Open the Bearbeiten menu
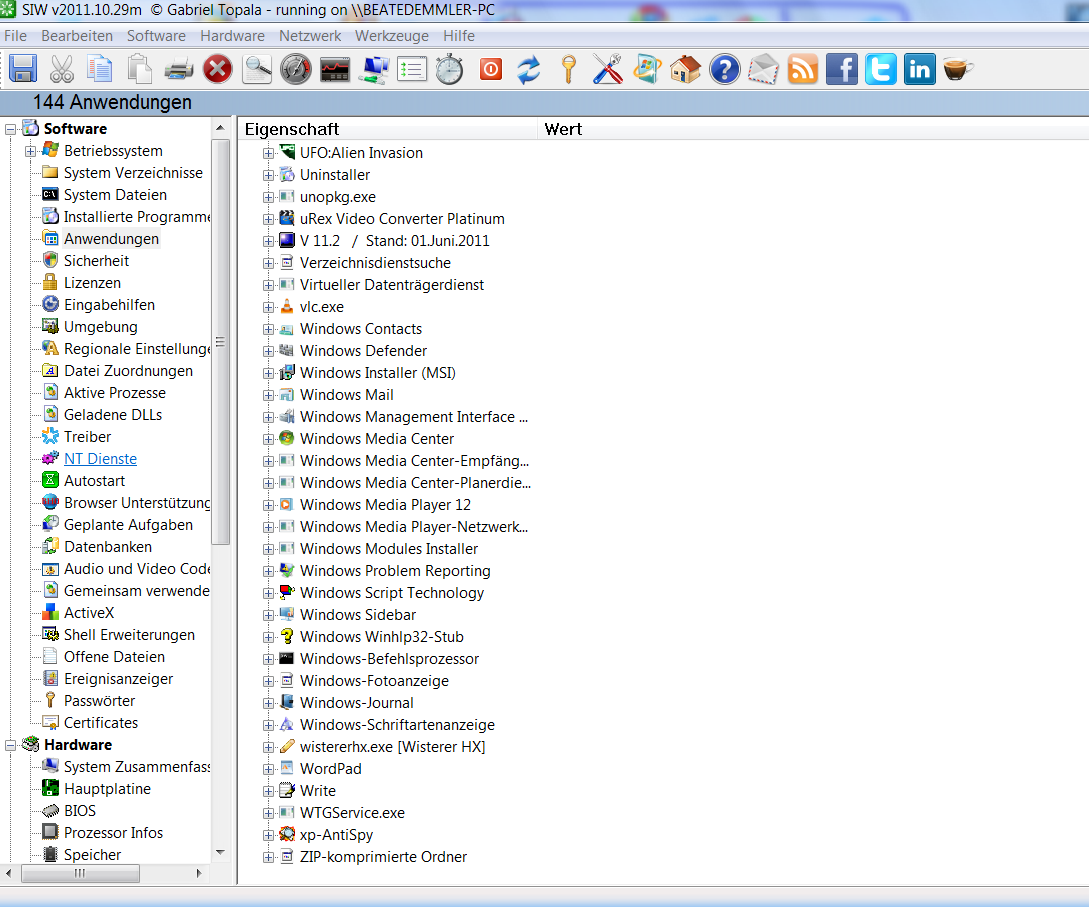 pyautogui.click(x=76, y=36)
